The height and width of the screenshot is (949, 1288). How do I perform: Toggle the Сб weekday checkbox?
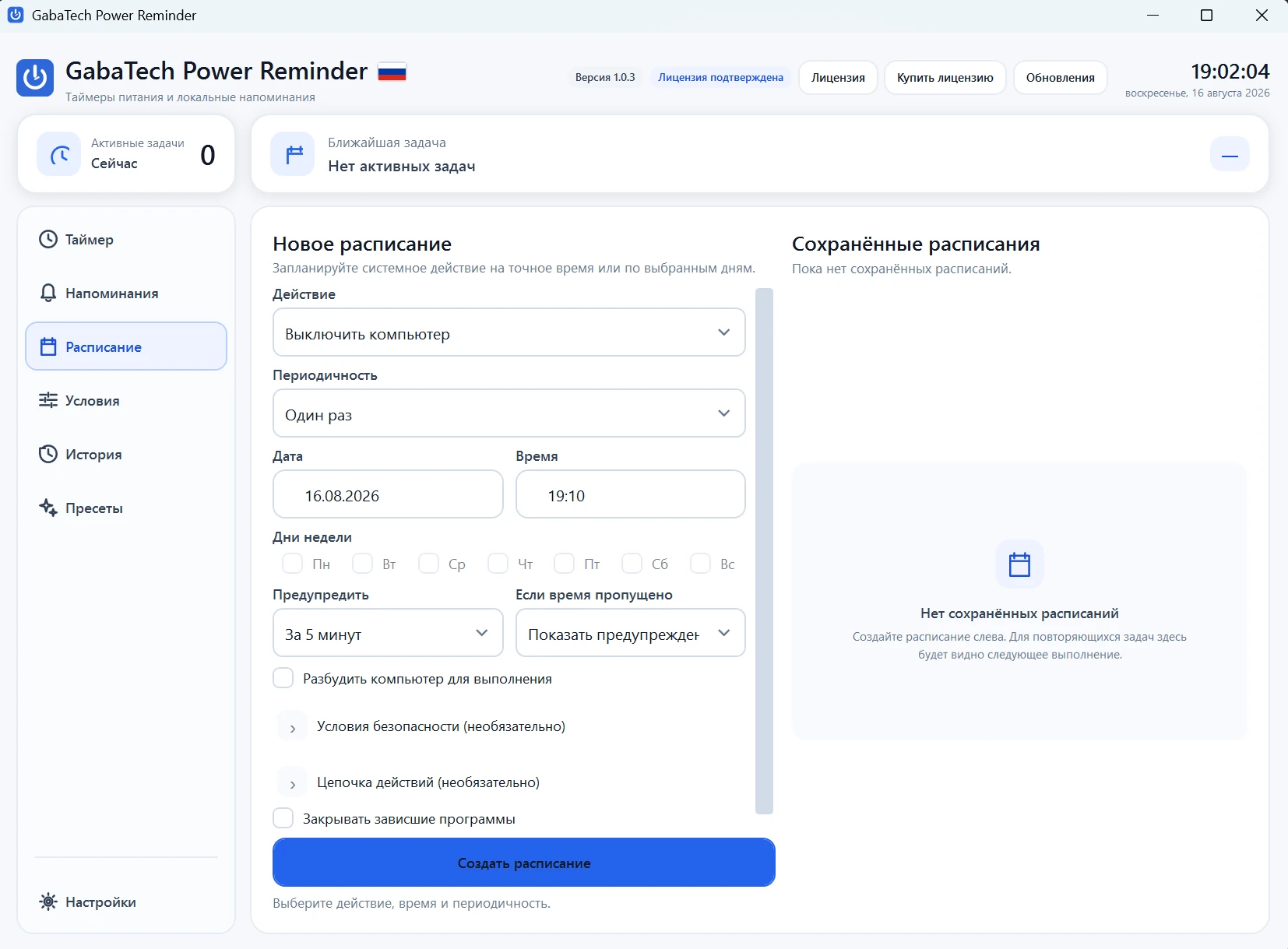632,563
